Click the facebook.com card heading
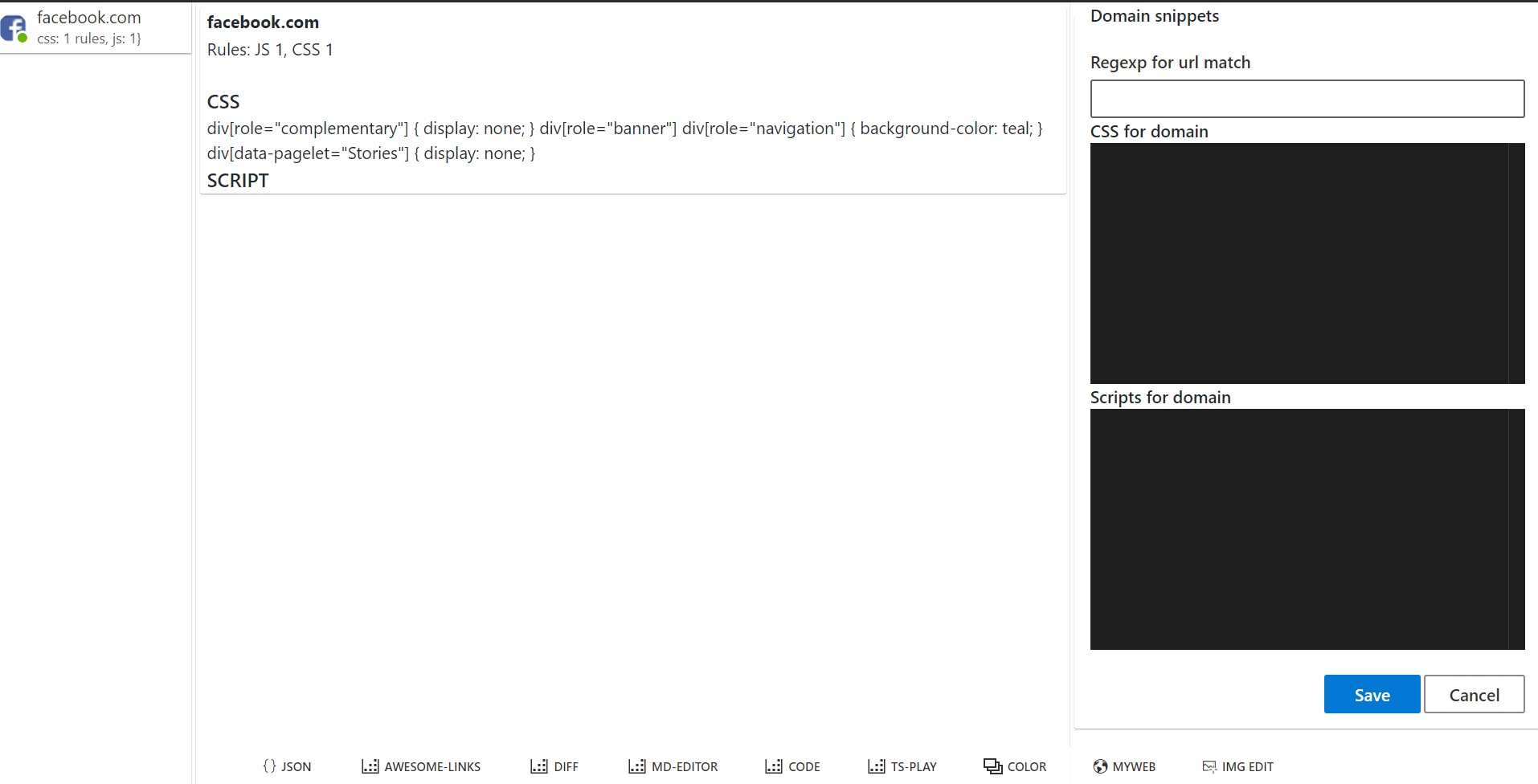The image size is (1538, 784). pos(263,22)
